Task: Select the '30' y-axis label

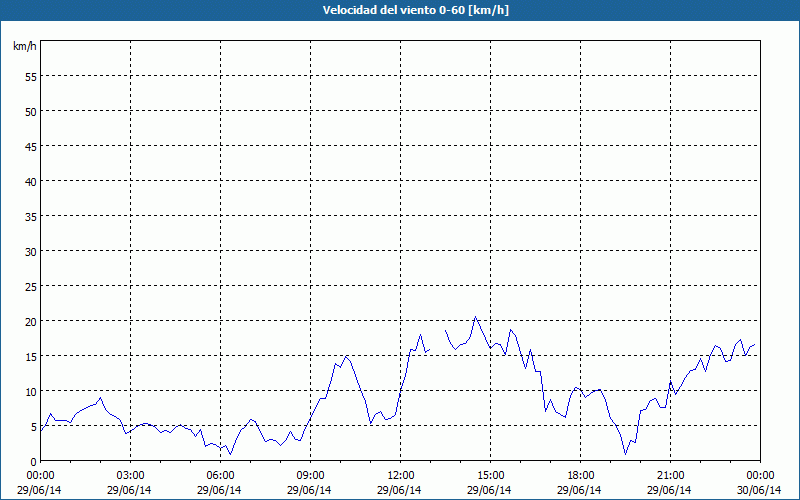Action: pyautogui.click(x=31, y=252)
